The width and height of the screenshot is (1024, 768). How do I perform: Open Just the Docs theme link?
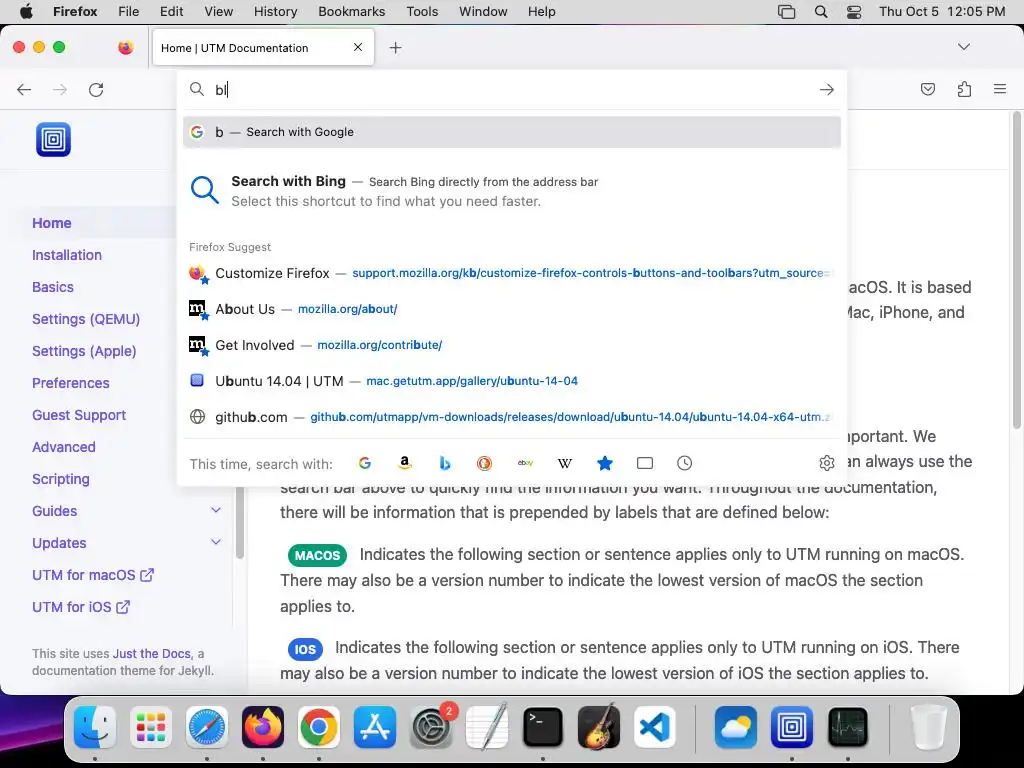click(152, 654)
